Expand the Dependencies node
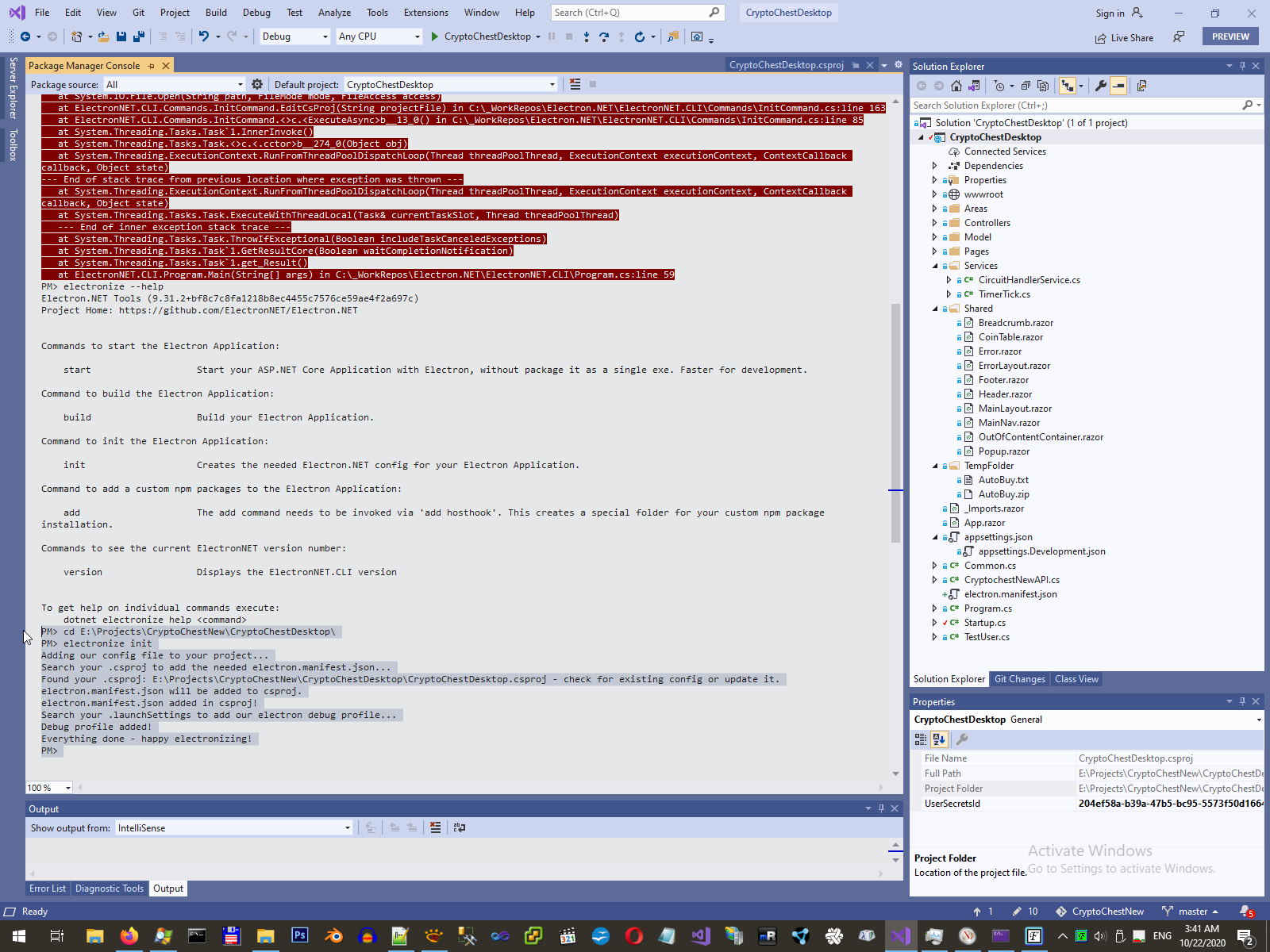Image resolution: width=1270 pixels, height=952 pixels. [935, 166]
